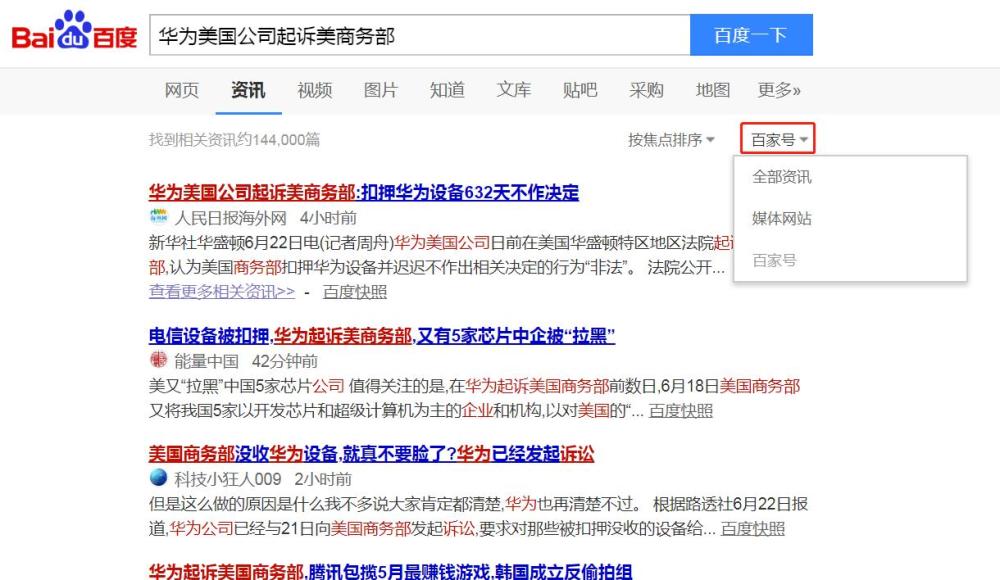Expand the 更多» tab options
Viewport: 1000px width, 580px height.
(779, 91)
